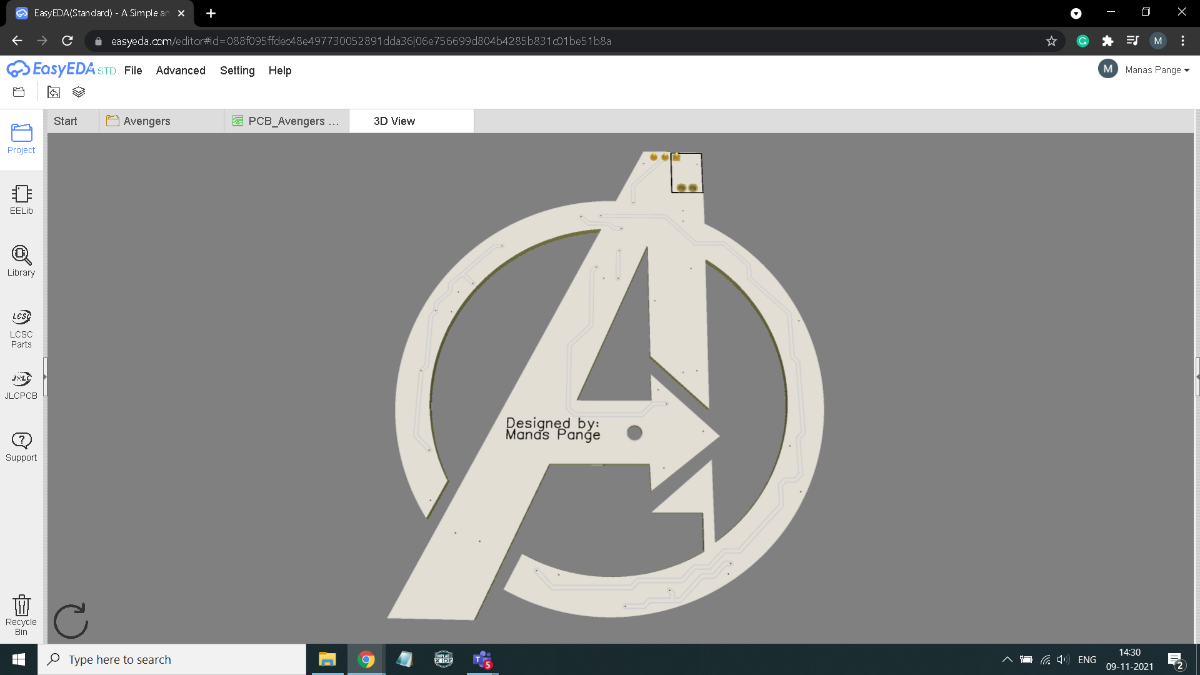Click the reload 3D view circular arrow
1200x675 pixels.
(70, 621)
